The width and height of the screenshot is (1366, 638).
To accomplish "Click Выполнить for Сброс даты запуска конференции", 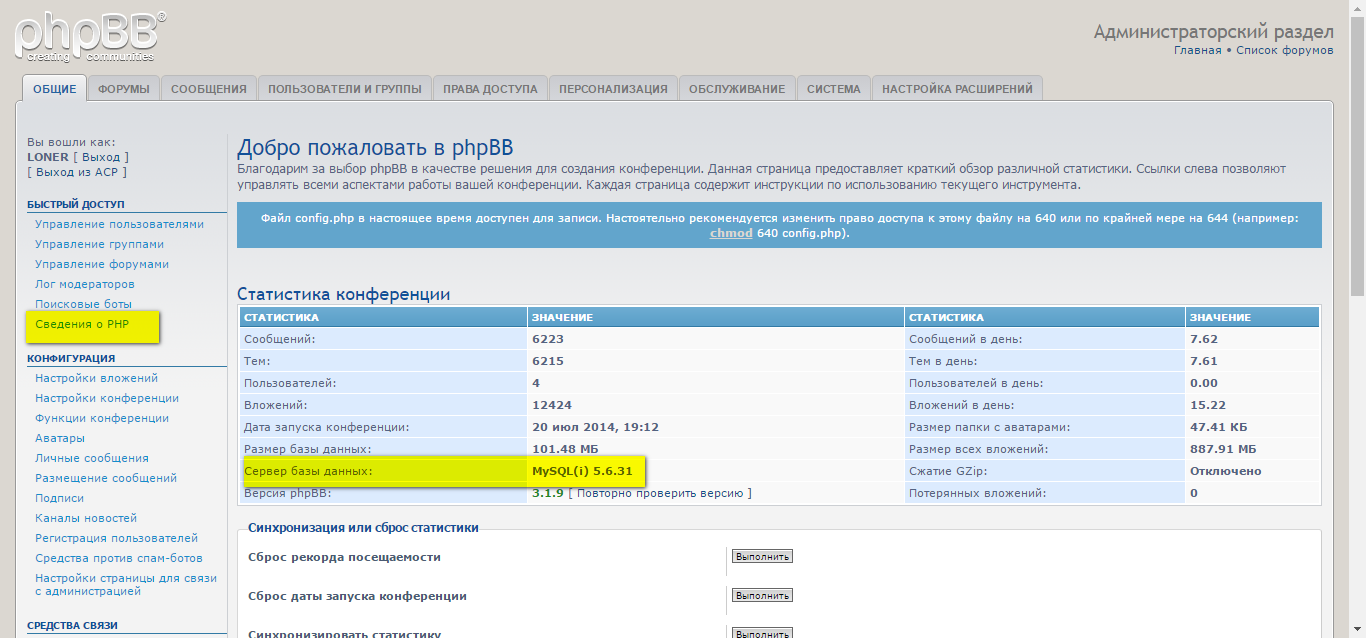I will tap(762, 596).
